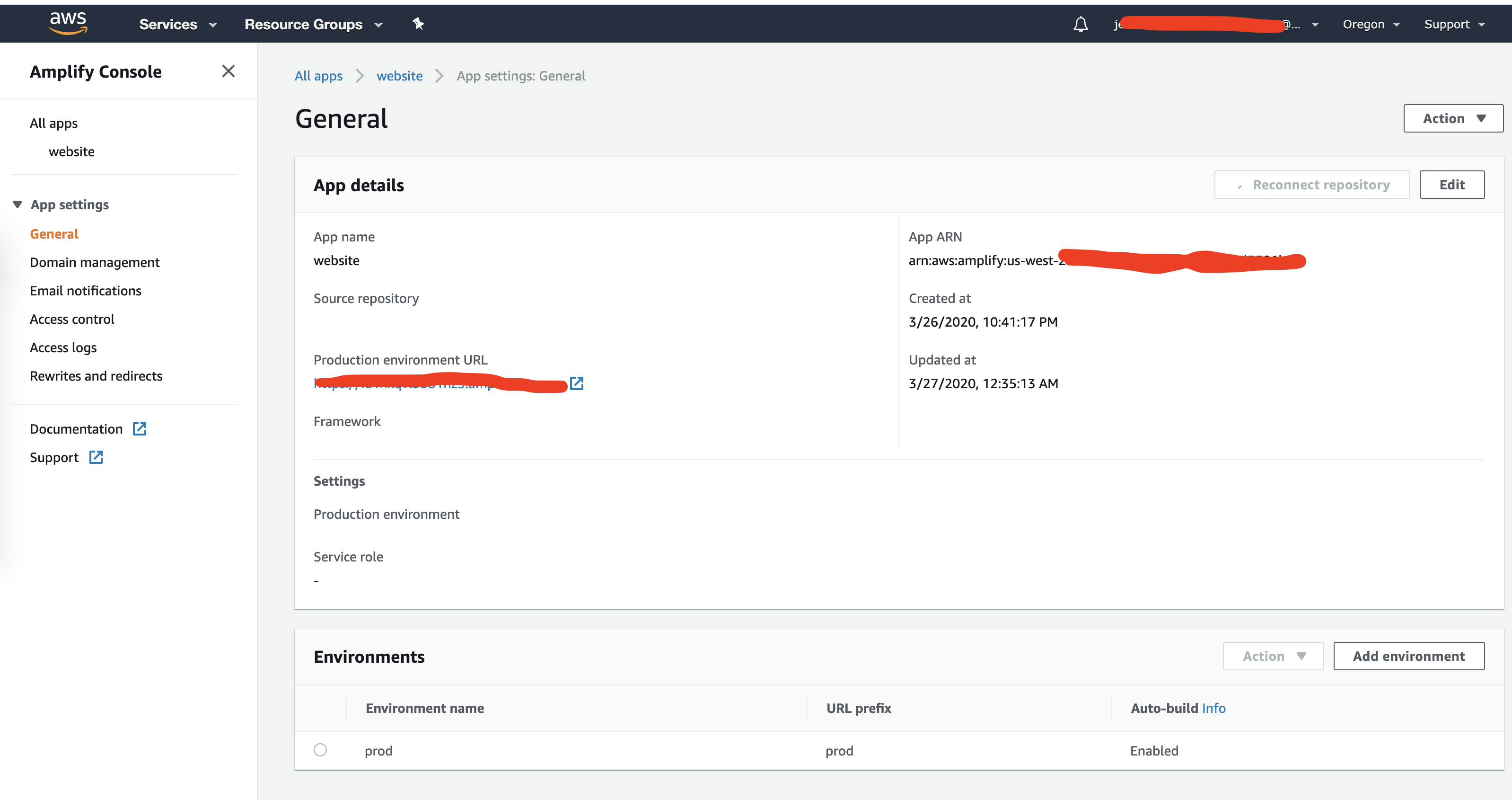Expand the Resource Groups dropdown

click(314, 24)
